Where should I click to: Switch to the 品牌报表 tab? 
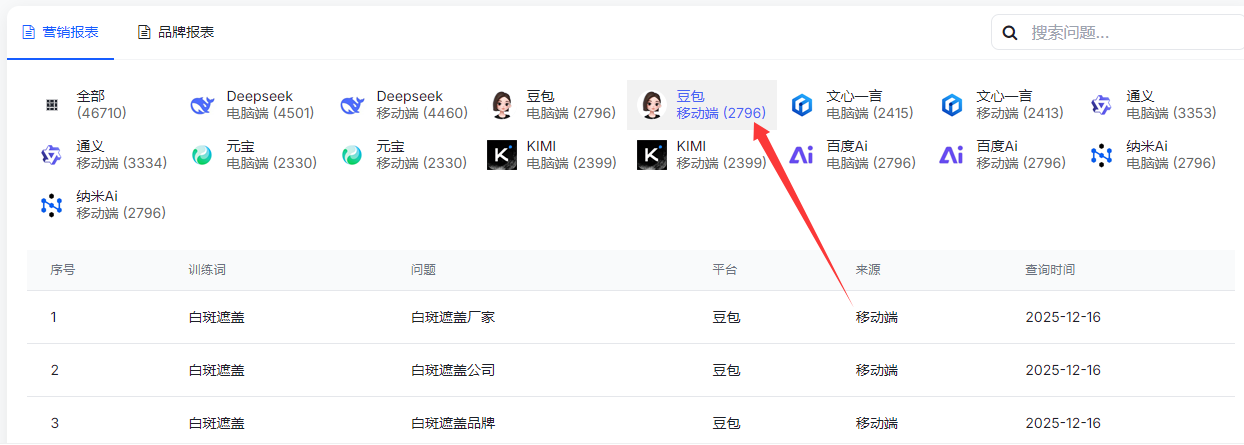pyautogui.click(x=176, y=32)
